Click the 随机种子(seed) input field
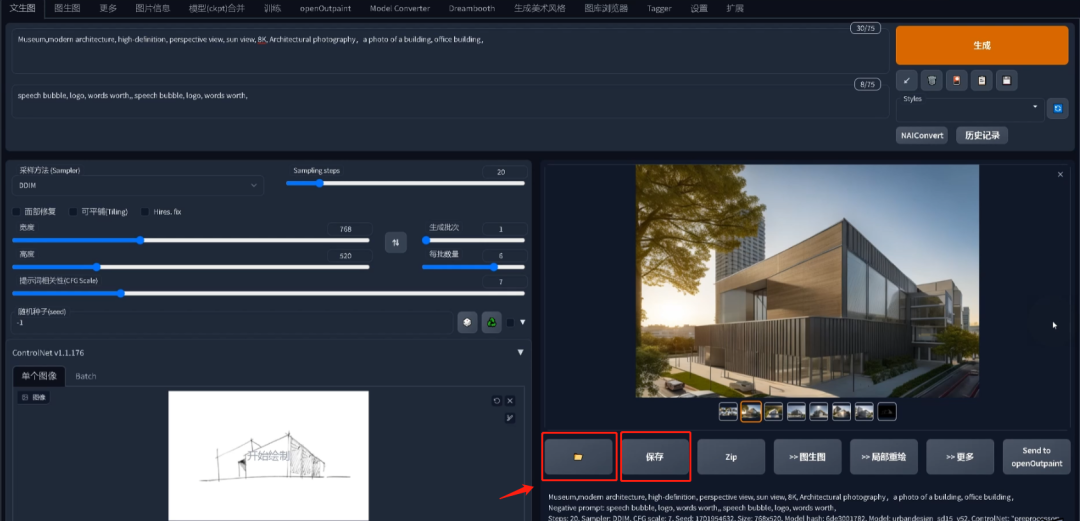 point(232,322)
